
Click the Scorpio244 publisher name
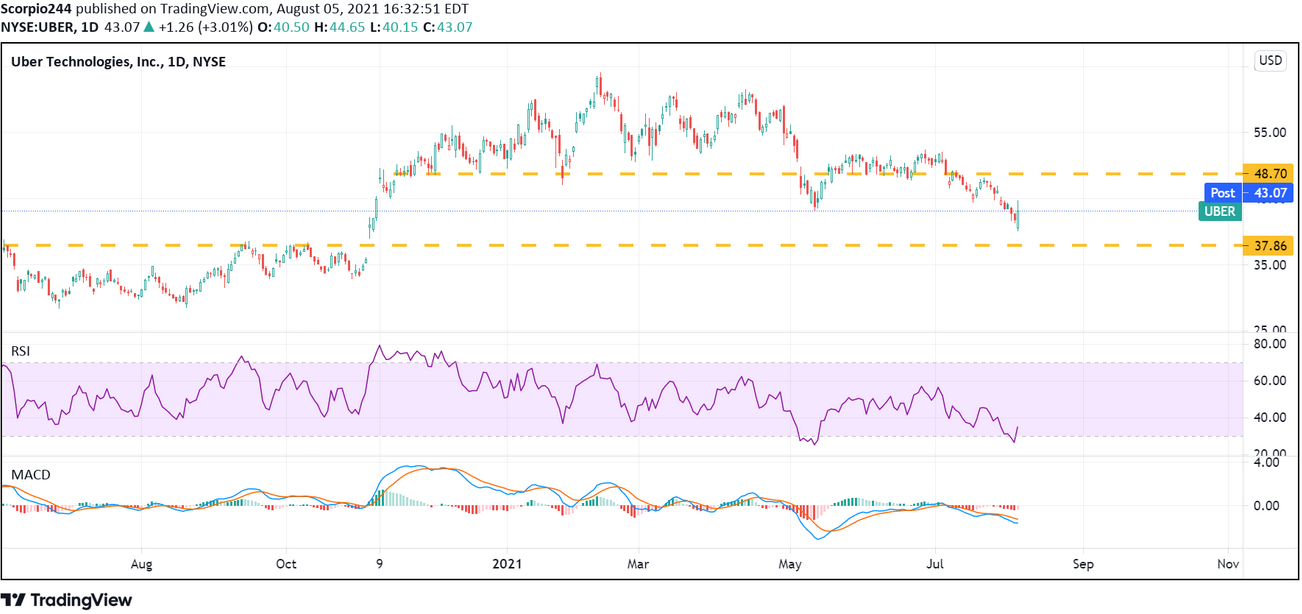tap(37, 9)
